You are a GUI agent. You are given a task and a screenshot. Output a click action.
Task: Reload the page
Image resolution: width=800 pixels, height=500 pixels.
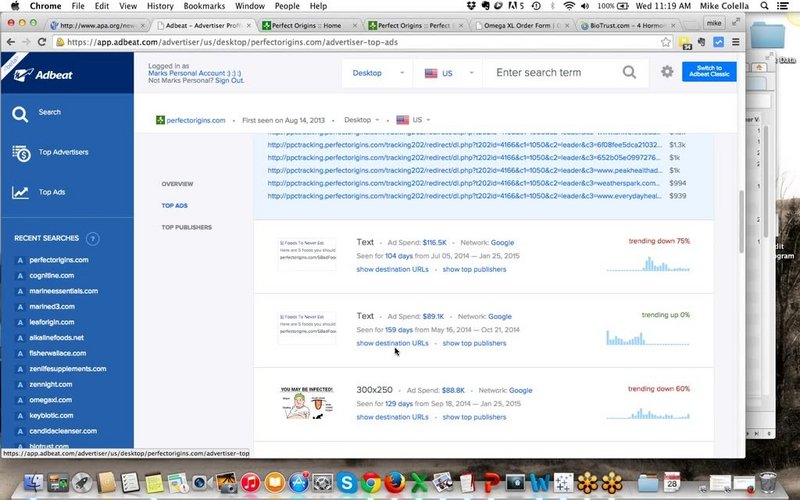(x=42, y=42)
